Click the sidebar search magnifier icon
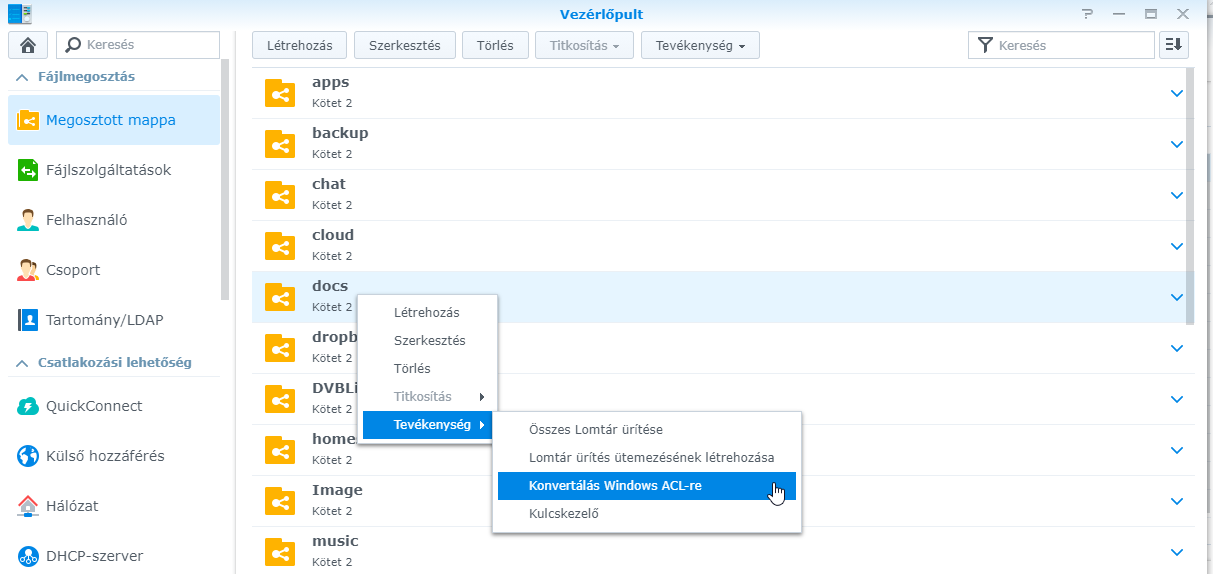This screenshot has width=1213, height=587. pyautogui.click(x=73, y=45)
